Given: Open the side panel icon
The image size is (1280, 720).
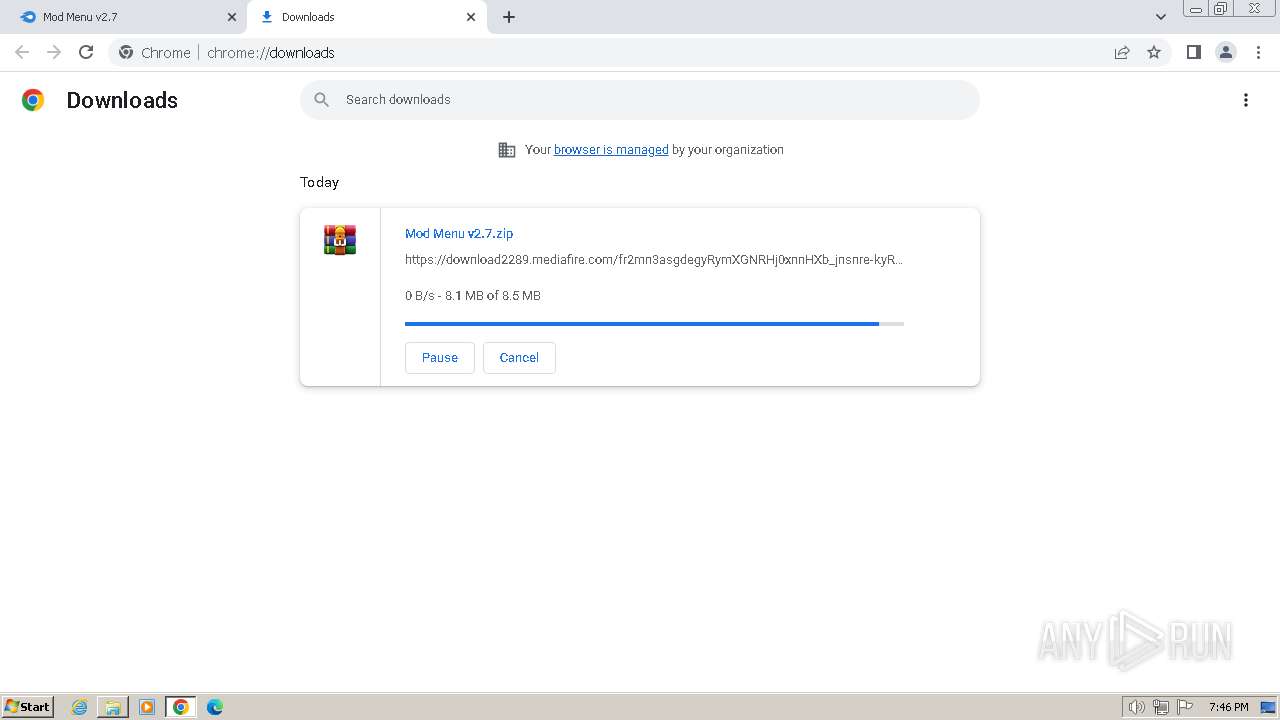Looking at the screenshot, I should (1193, 52).
